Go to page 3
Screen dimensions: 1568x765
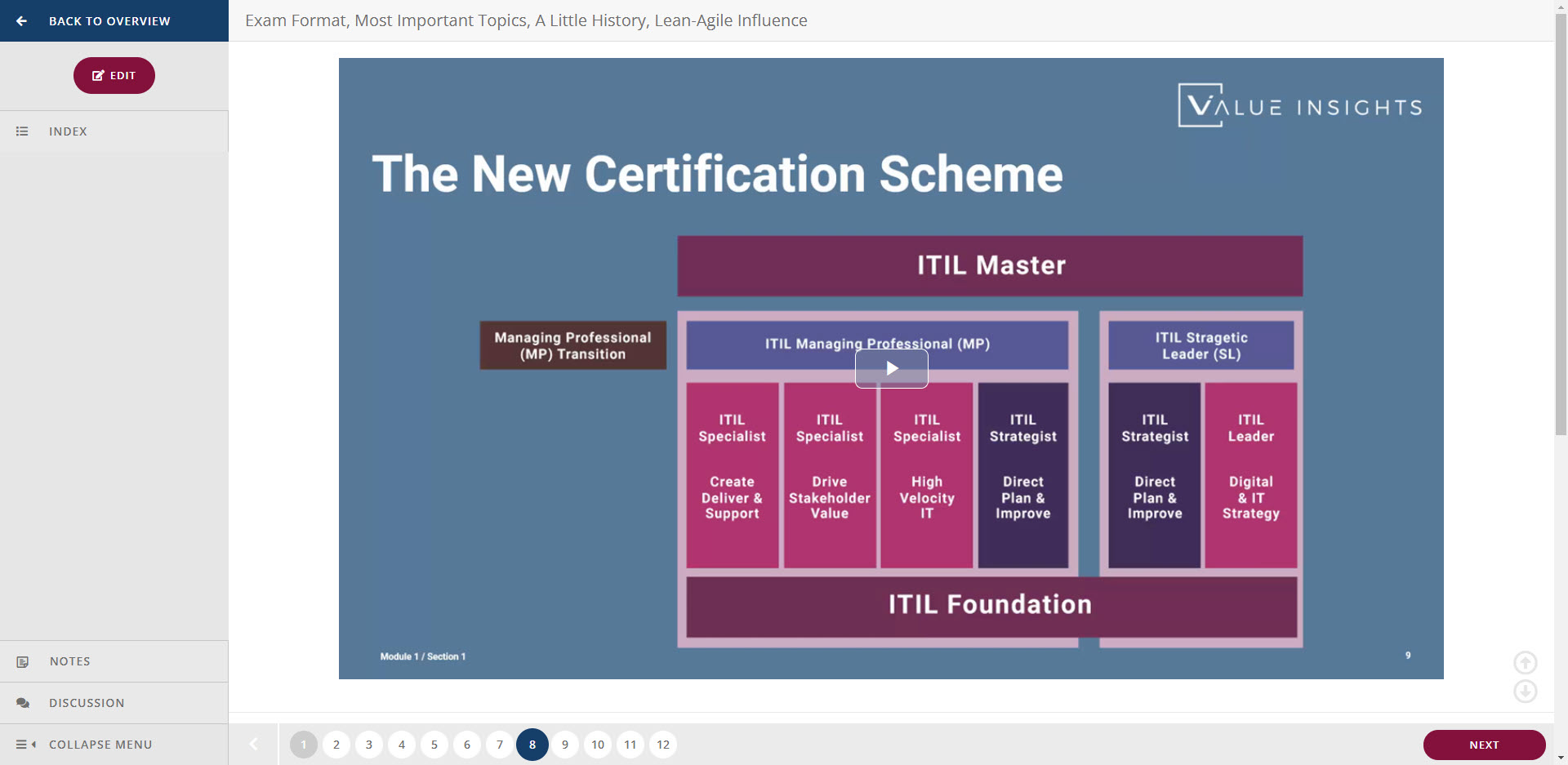pos(369,745)
